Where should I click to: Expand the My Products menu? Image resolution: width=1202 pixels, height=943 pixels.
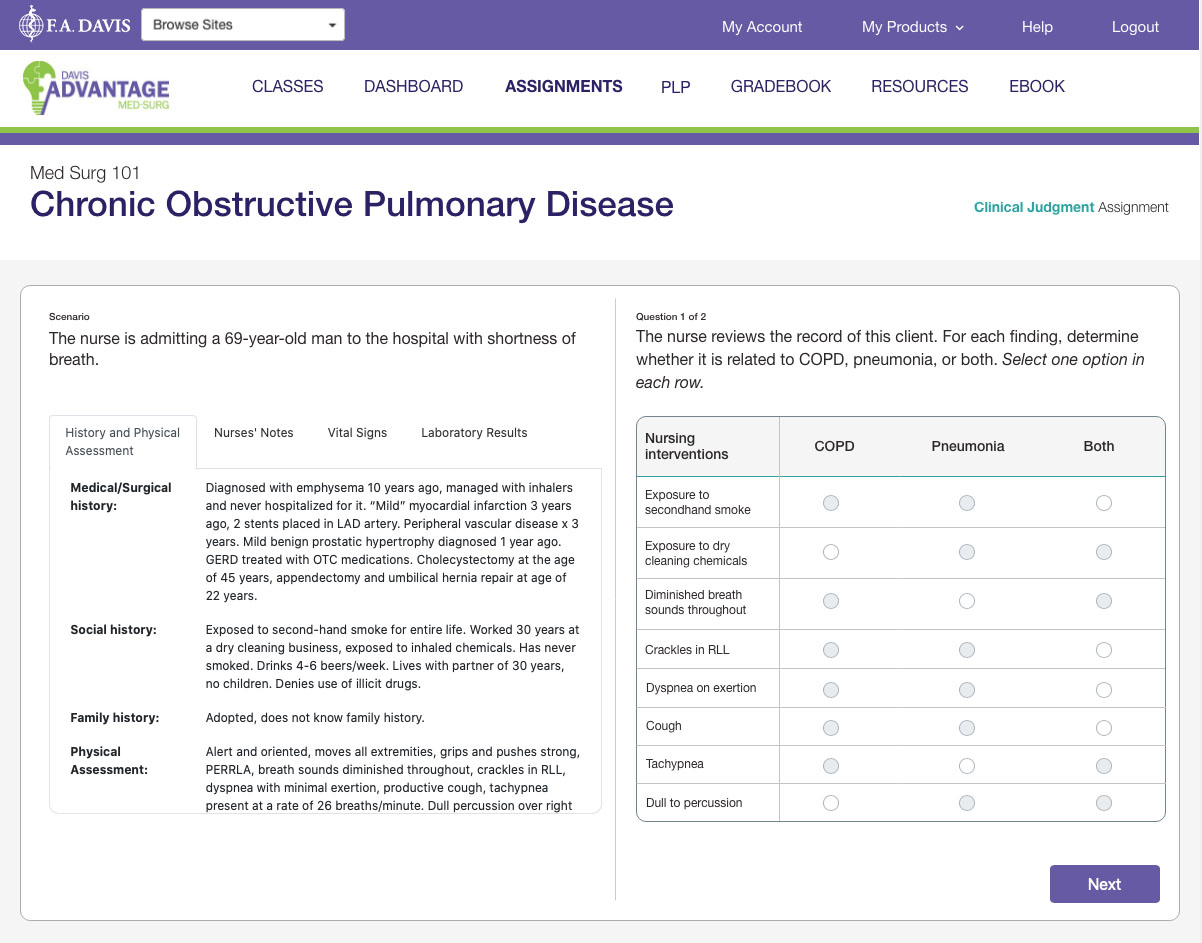point(913,27)
